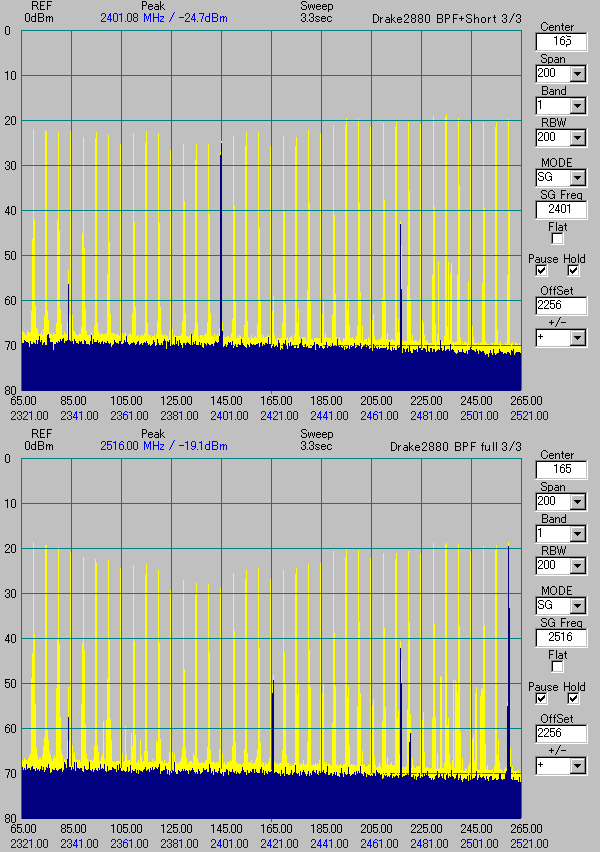Uncheck Pause in the BPF+Short panel

[541, 271]
